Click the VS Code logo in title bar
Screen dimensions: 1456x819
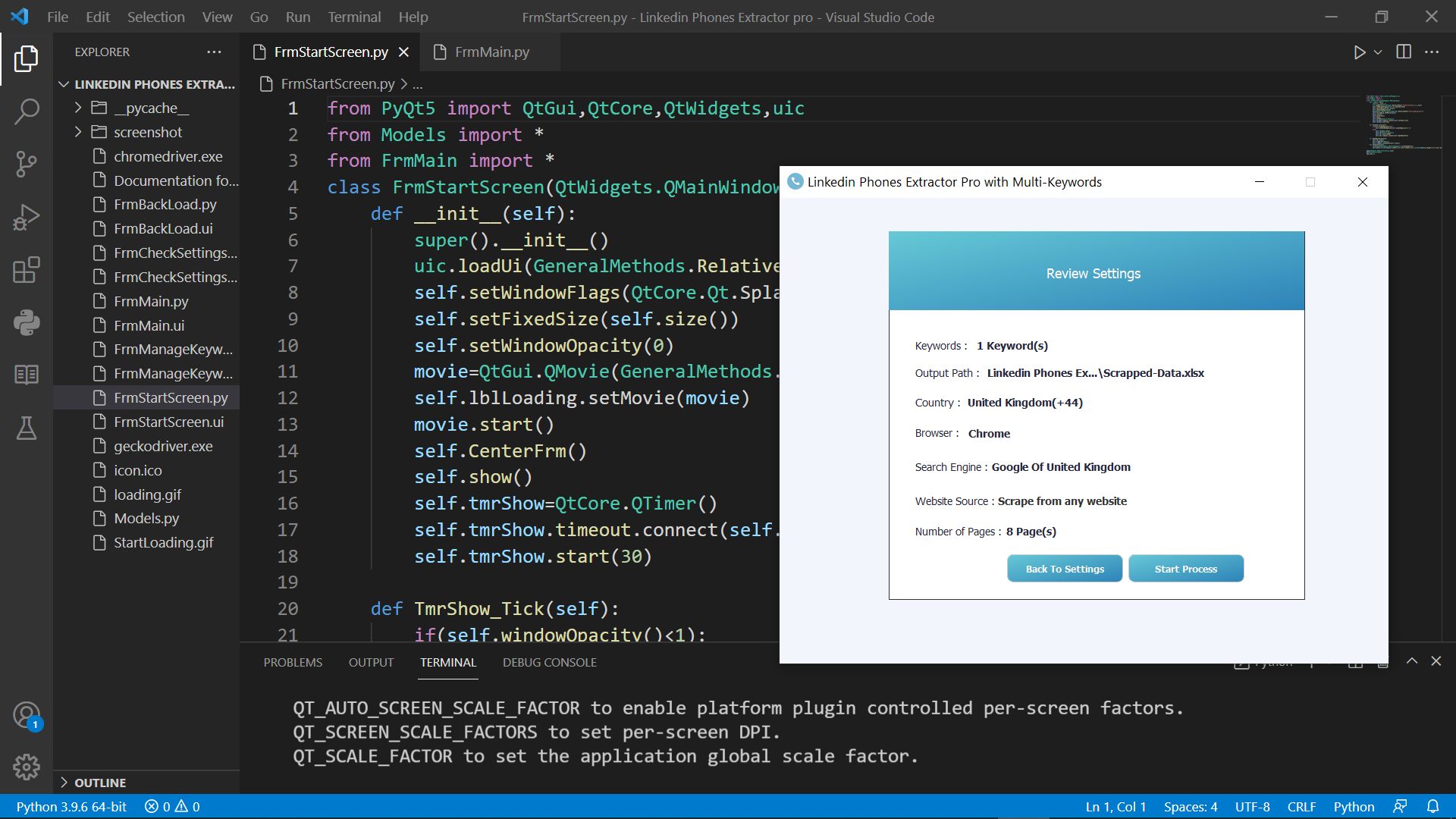[20, 16]
